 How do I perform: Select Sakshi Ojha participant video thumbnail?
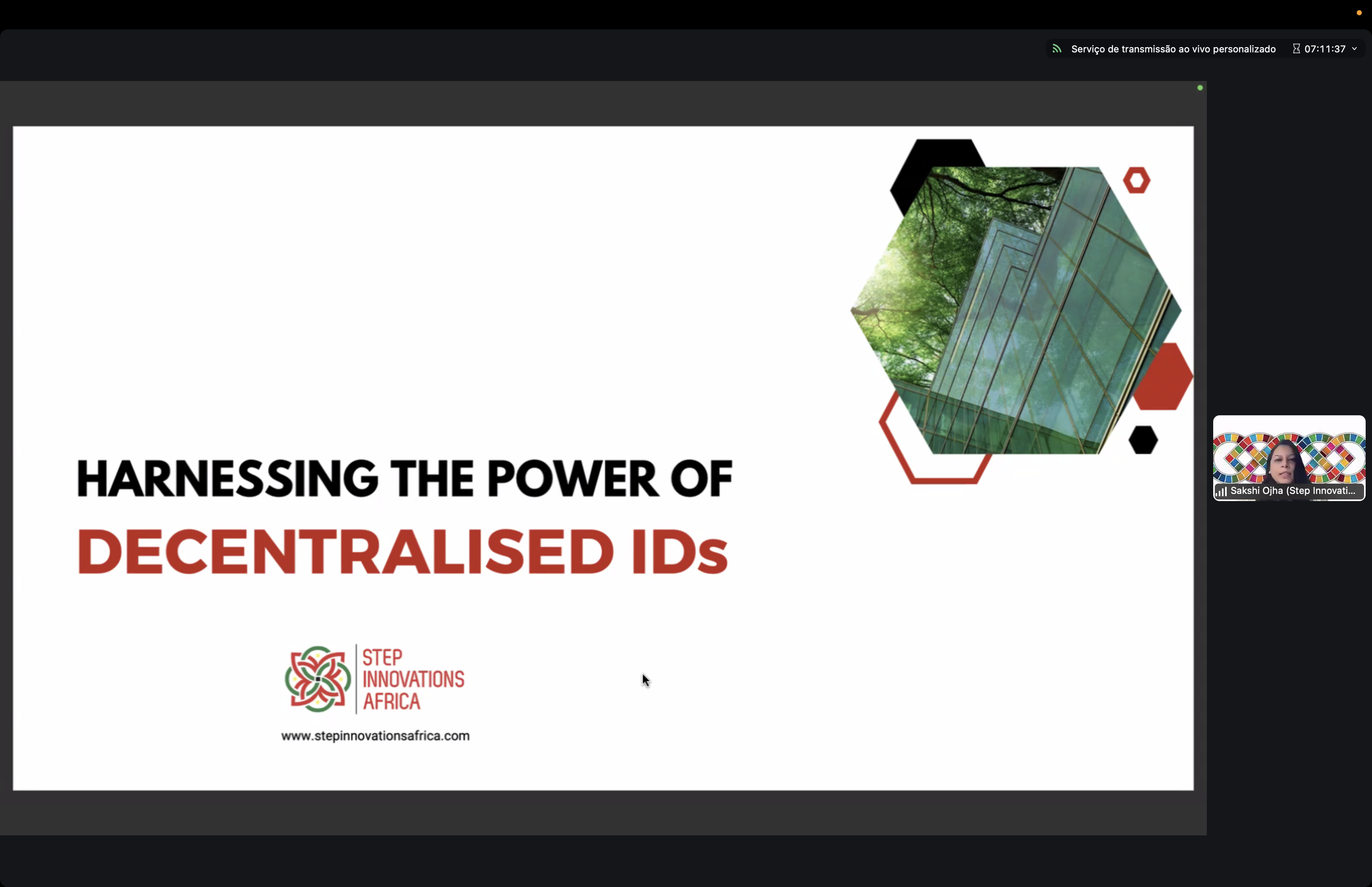pos(1289,458)
